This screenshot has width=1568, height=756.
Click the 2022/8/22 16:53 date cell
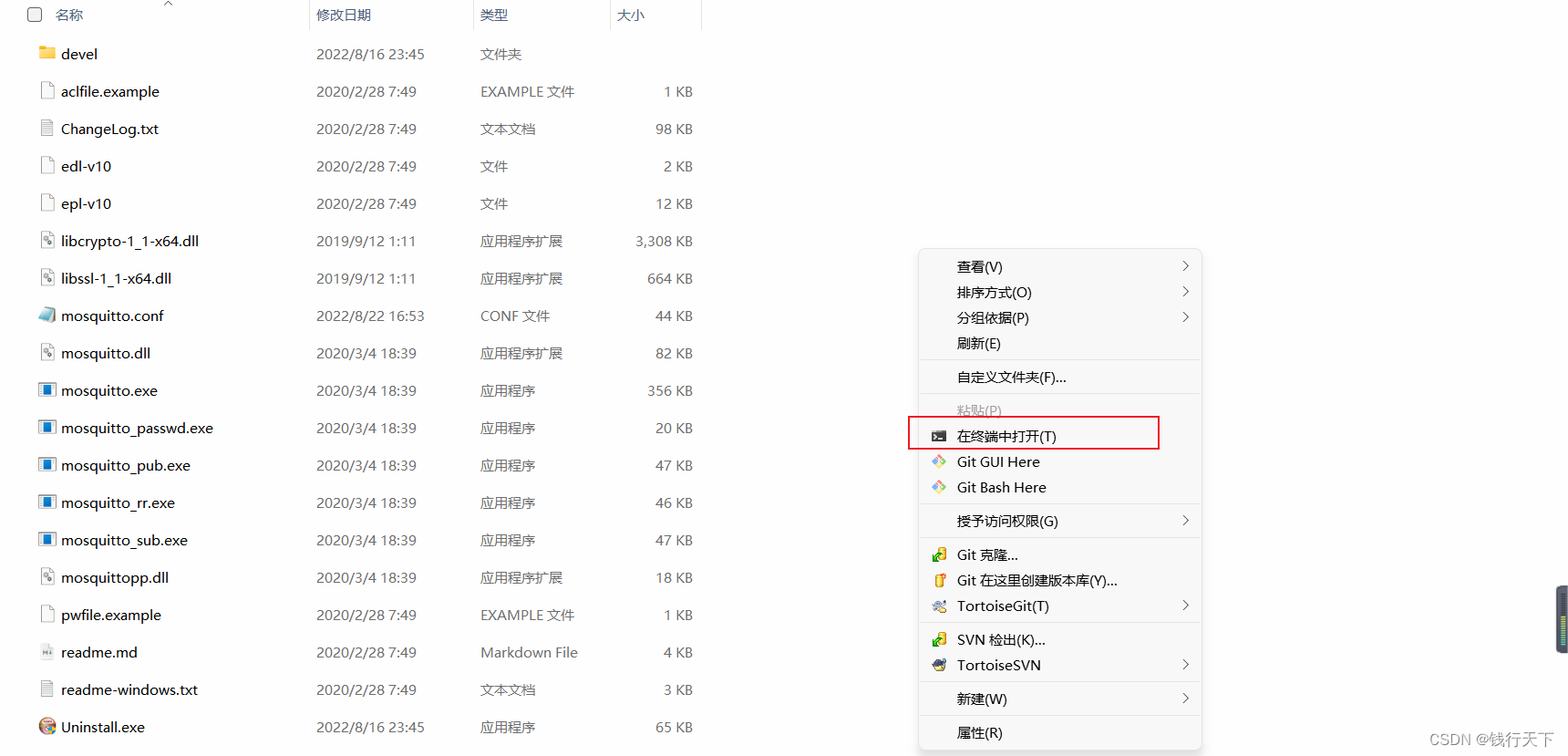(x=370, y=316)
